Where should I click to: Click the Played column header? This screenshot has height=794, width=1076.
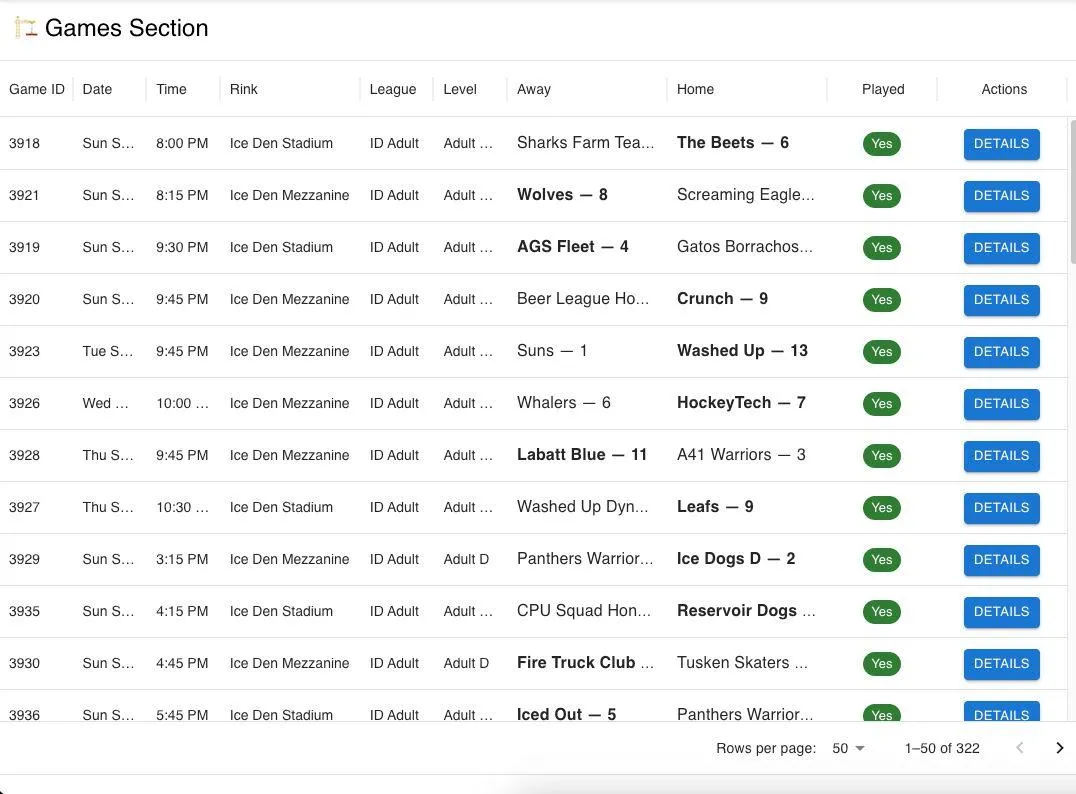tap(883, 89)
